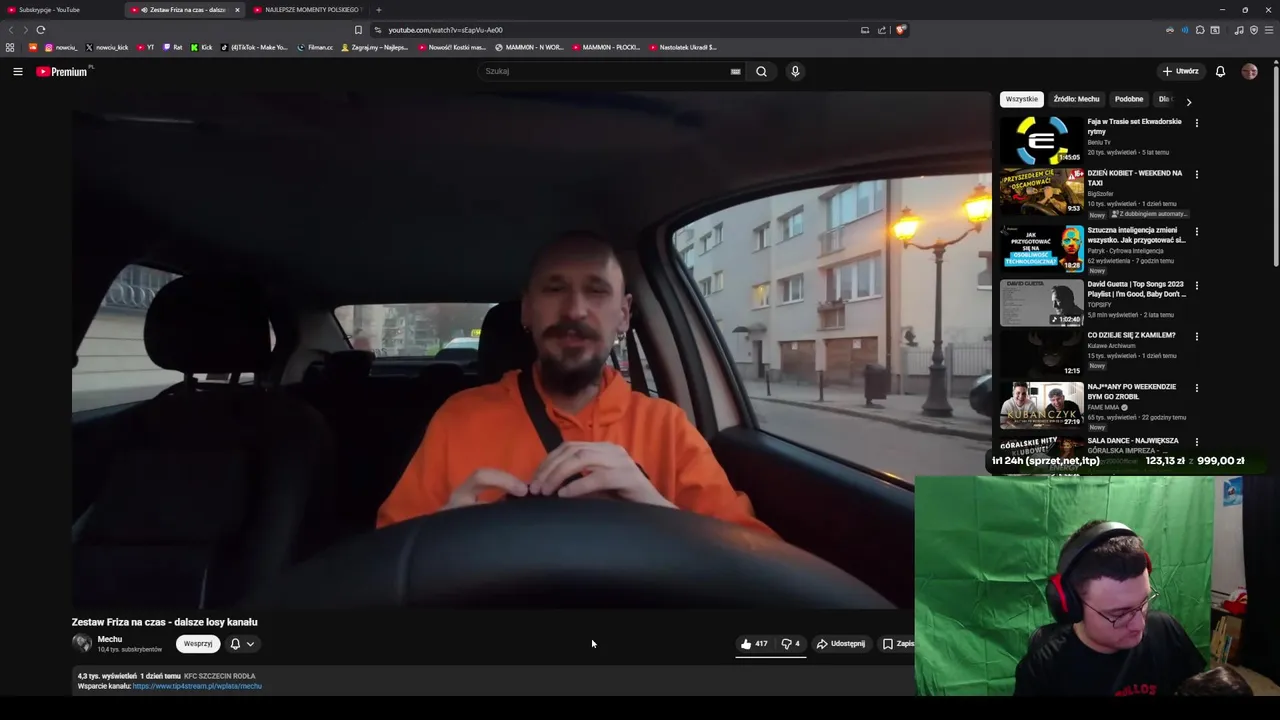Viewport: 1280px width, 720px height.
Task: Click the Zestaw Friza na czas video title
Action: [165, 622]
